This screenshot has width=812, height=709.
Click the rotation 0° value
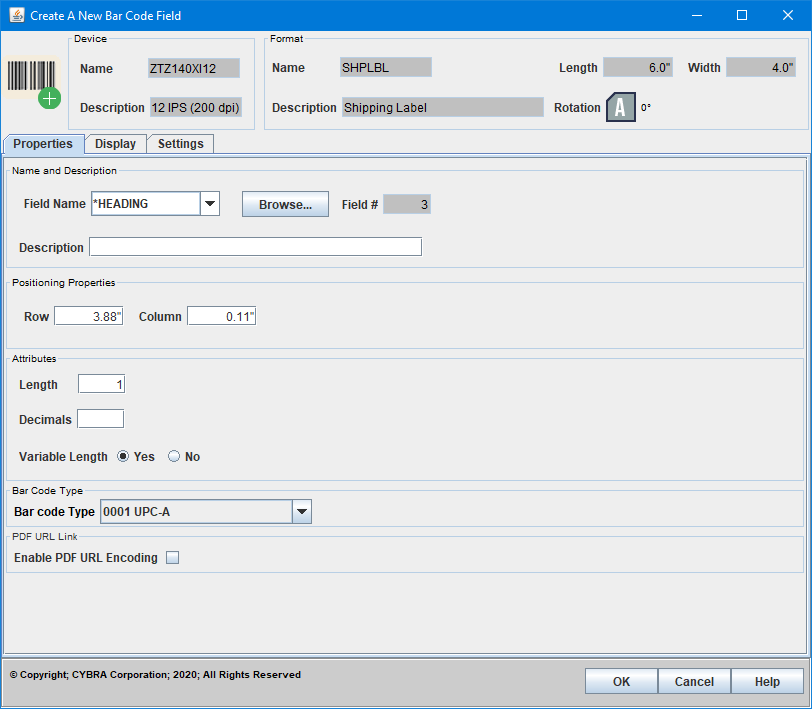pos(646,107)
